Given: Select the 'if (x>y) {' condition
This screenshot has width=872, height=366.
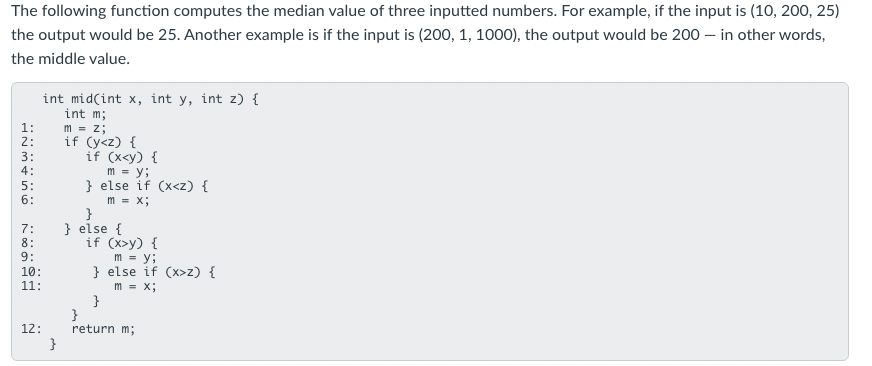Looking at the screenshot, I should coord(121,243).
